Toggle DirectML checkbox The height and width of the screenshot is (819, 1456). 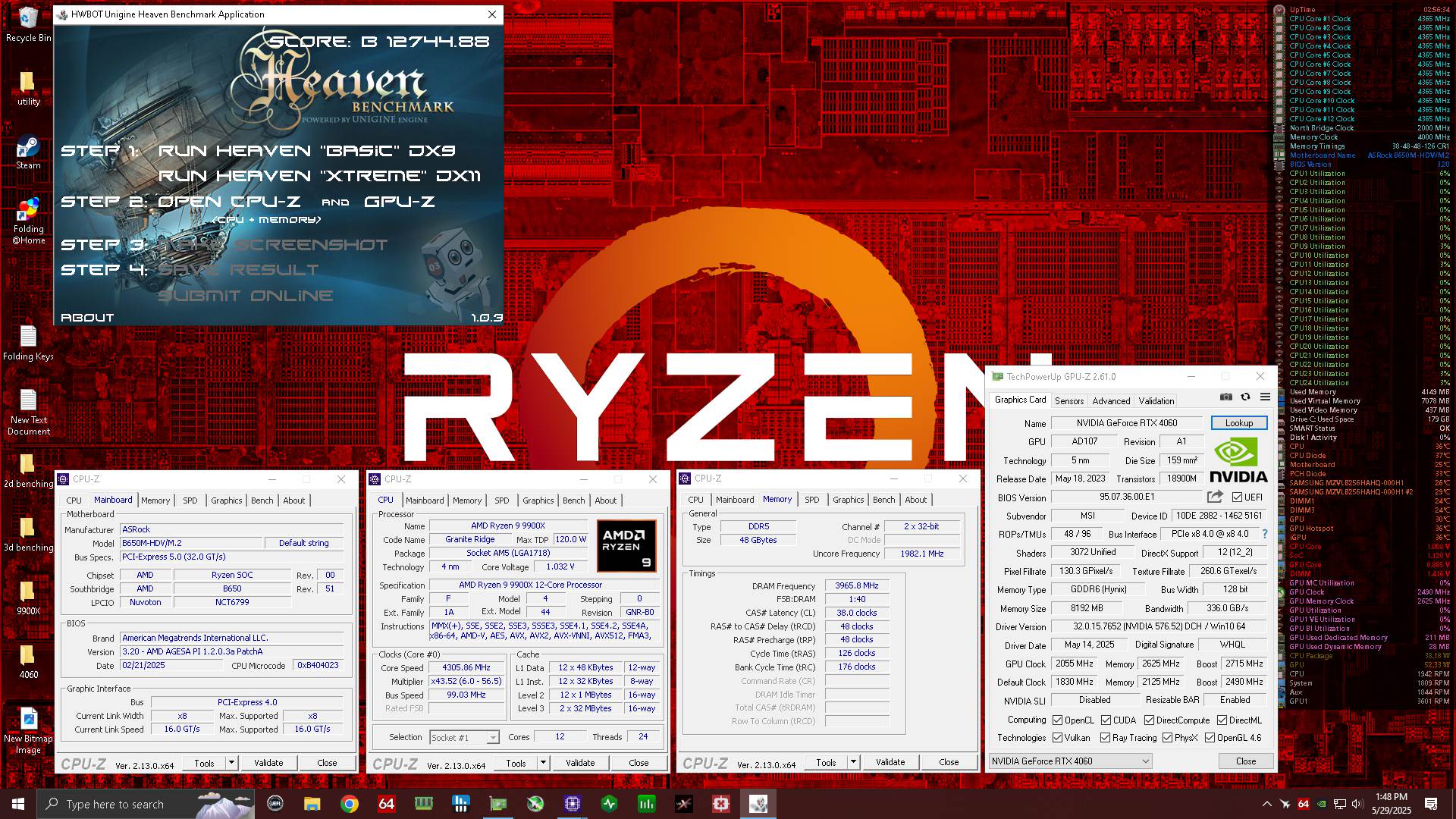tap(1222, 720)
